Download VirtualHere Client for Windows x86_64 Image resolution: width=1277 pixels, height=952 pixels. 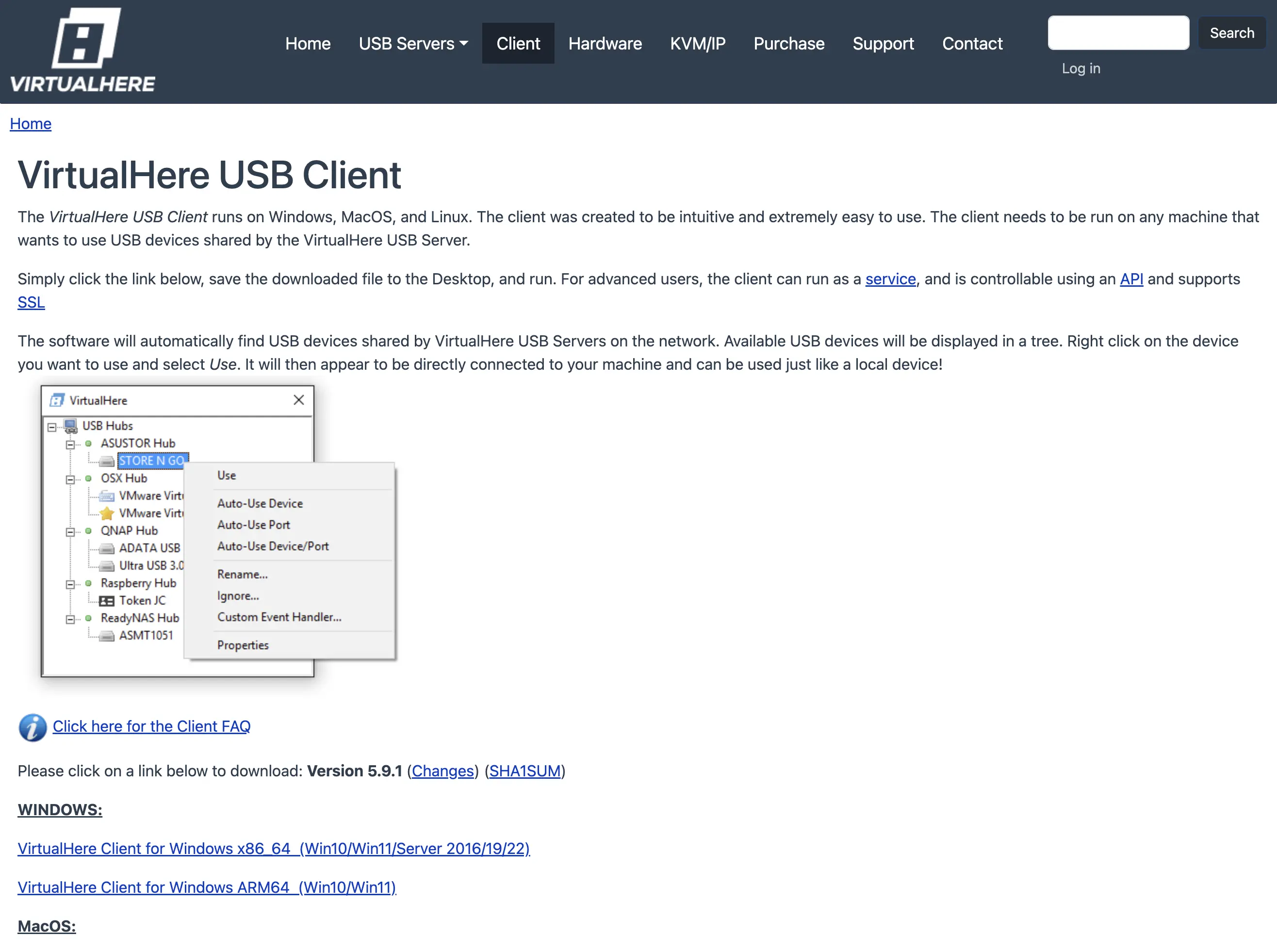[274, 849]
